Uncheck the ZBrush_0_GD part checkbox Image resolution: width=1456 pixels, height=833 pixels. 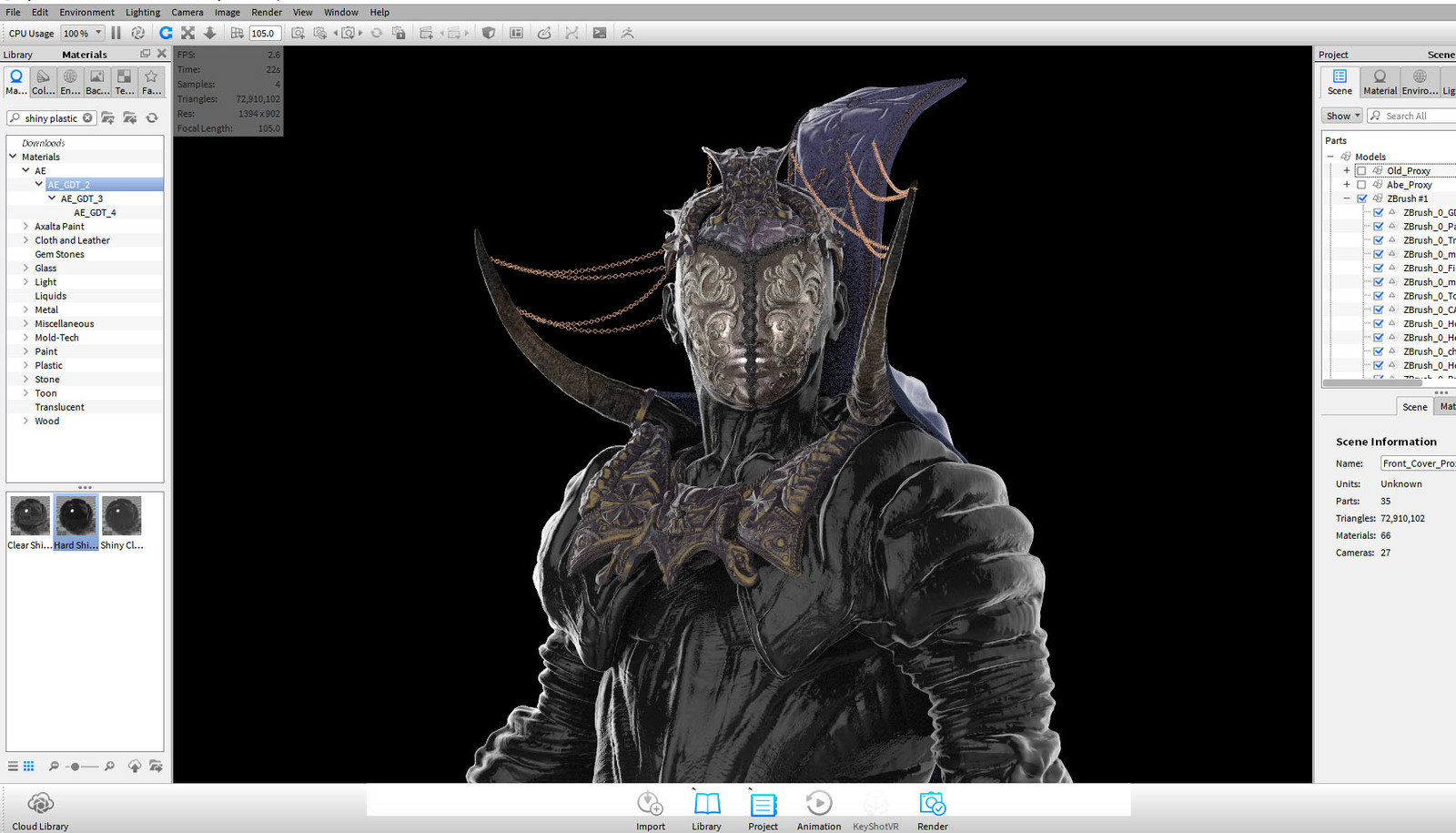click(1379, 212)
